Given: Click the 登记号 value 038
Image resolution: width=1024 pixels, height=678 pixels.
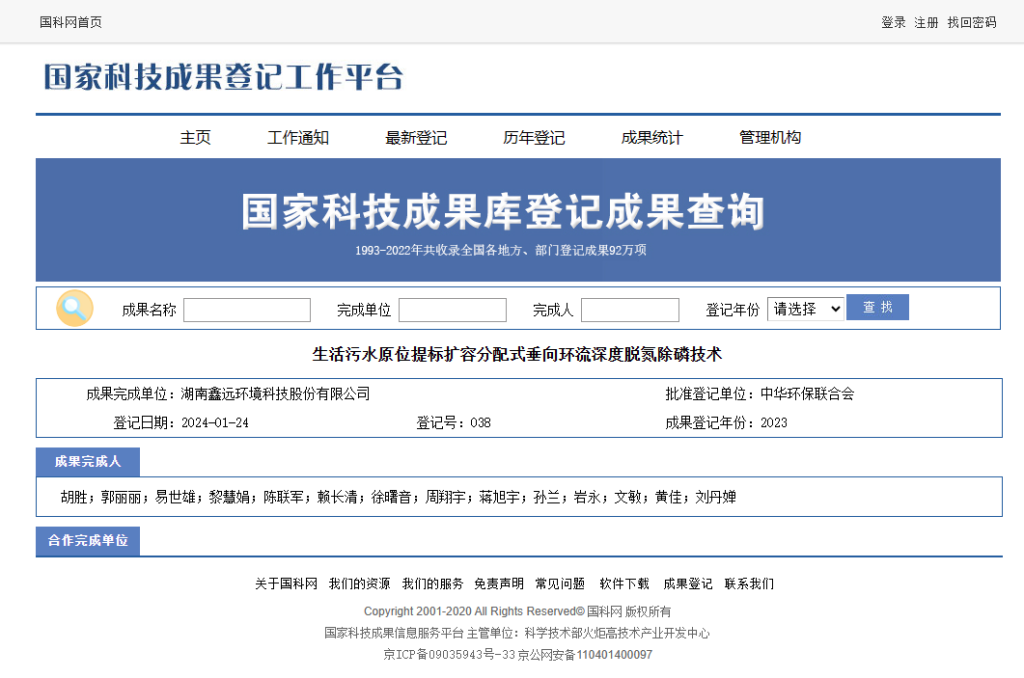Looking at the screenshot, I should point(480,423).
